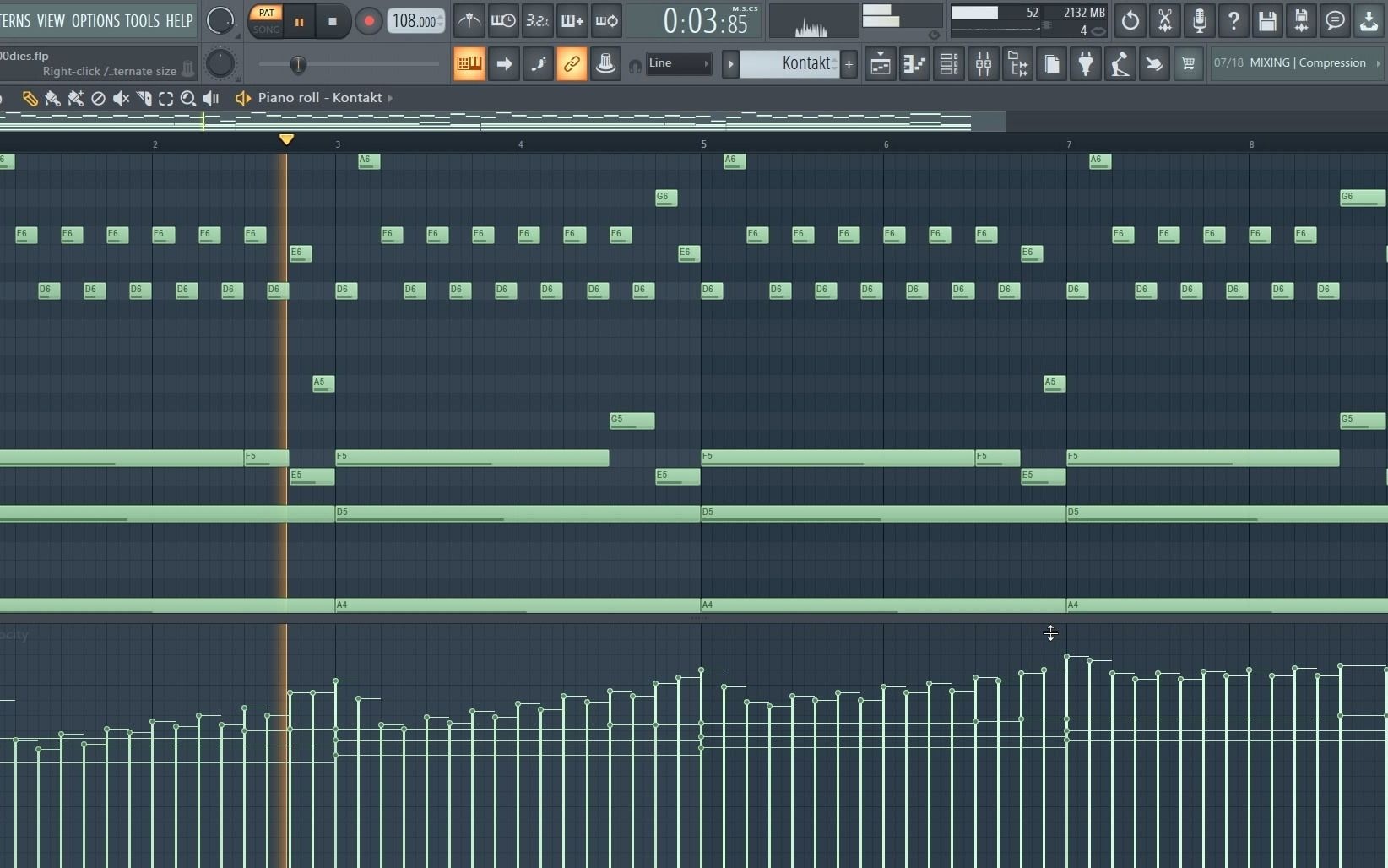The height and width of the screenshot is (868, 1388).
Task: Open the Playlist view
Action: [881, 63]
